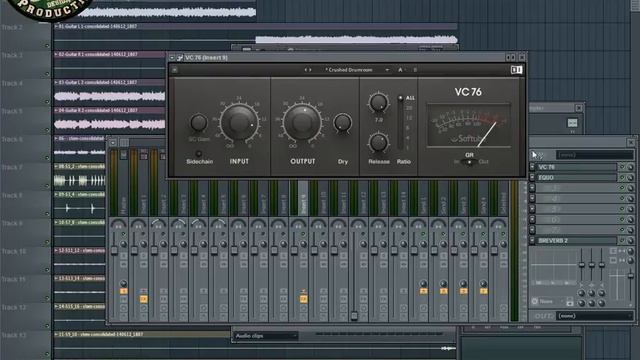Click the SC Gain knob
Image resolution: width=640 pixels, height=360 pixels.
point(199,122)
